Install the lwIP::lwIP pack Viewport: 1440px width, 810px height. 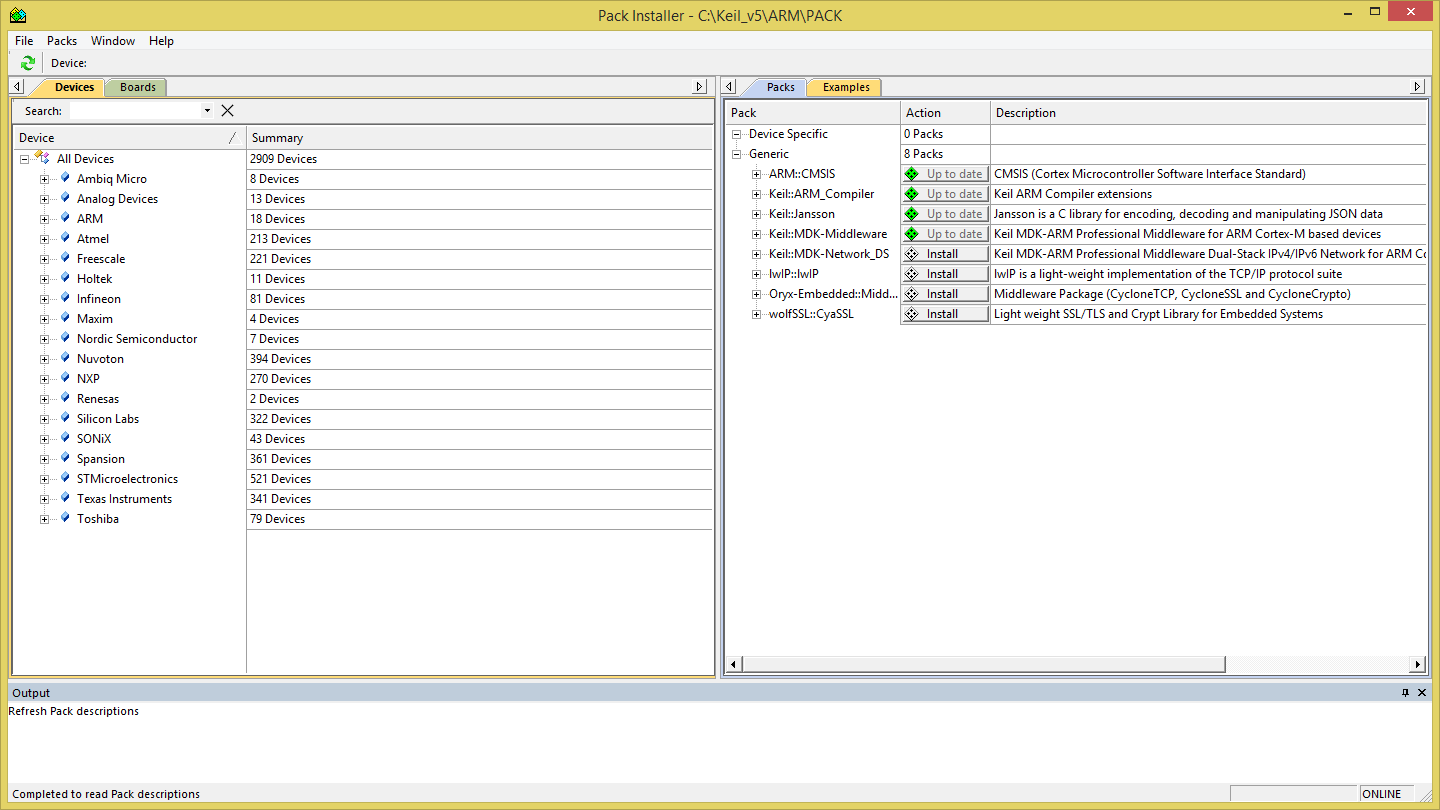click(945, 274)
